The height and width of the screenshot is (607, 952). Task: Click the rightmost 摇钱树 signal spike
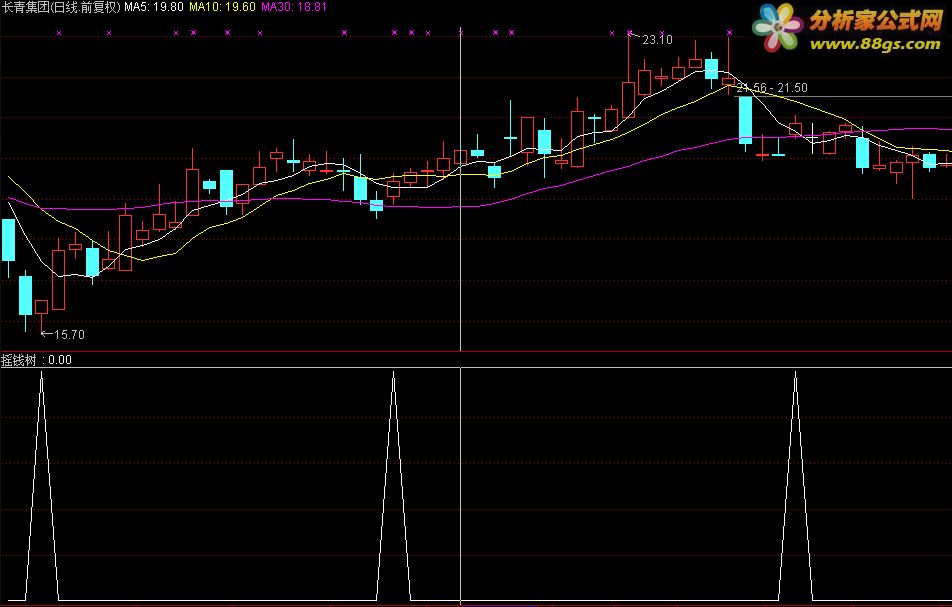(x=795, y=486)
